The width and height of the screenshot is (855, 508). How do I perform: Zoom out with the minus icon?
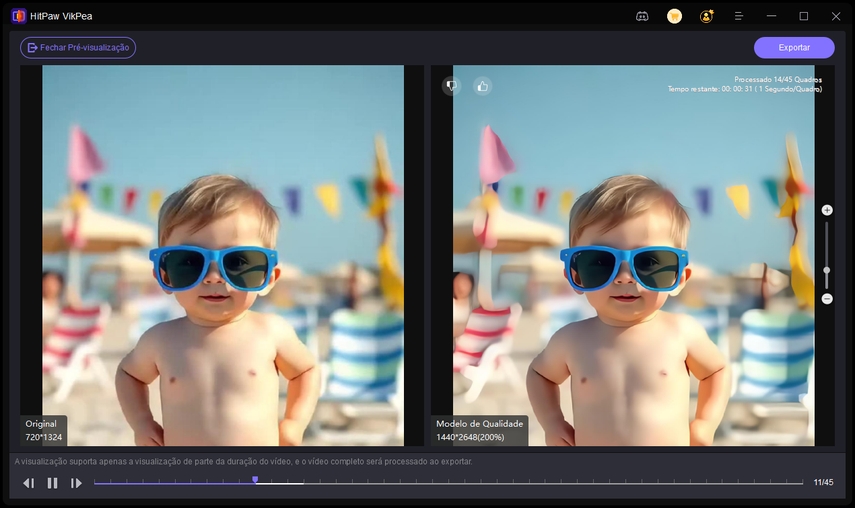(x=827, y=299)
